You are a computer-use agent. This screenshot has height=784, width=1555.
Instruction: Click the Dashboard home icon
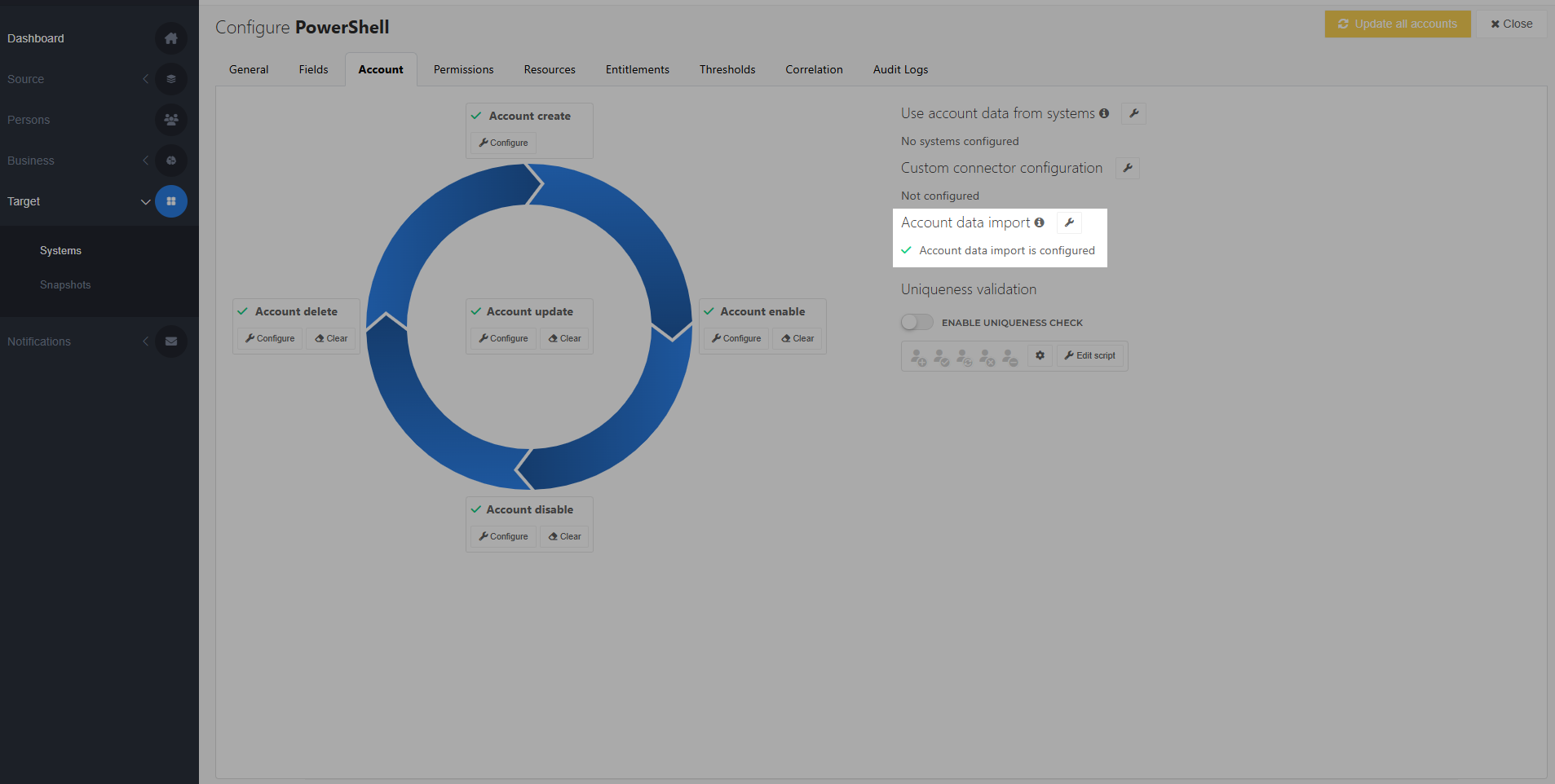coord(171,38)
